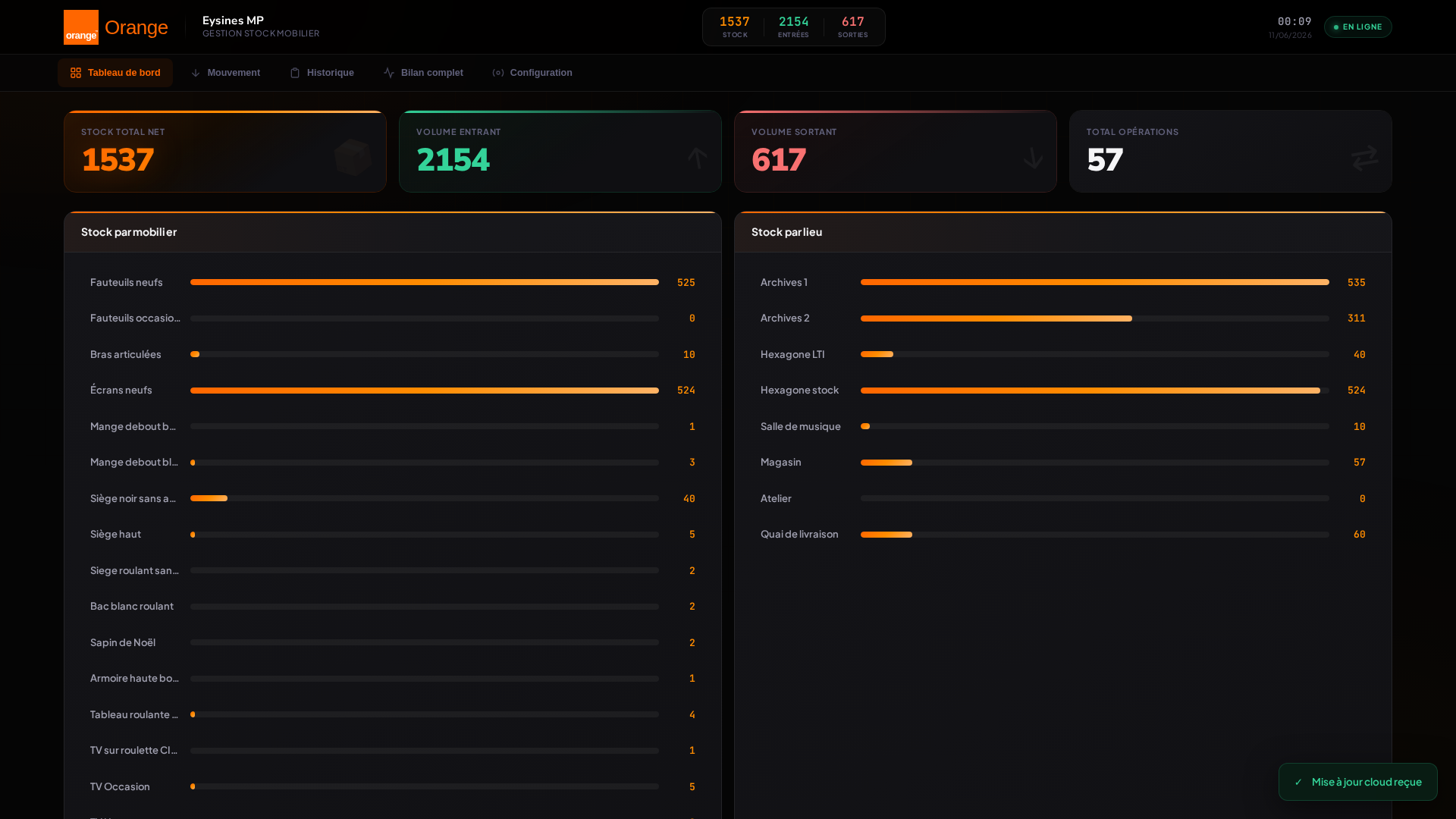Select the Siege roulant san… row label
1456x819 pixels.
pos(135,570)
